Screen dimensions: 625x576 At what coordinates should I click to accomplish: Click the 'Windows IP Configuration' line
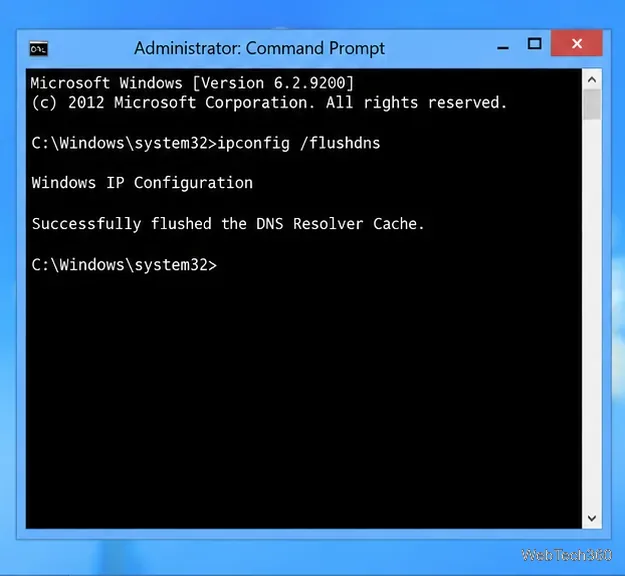coord(142,183)
